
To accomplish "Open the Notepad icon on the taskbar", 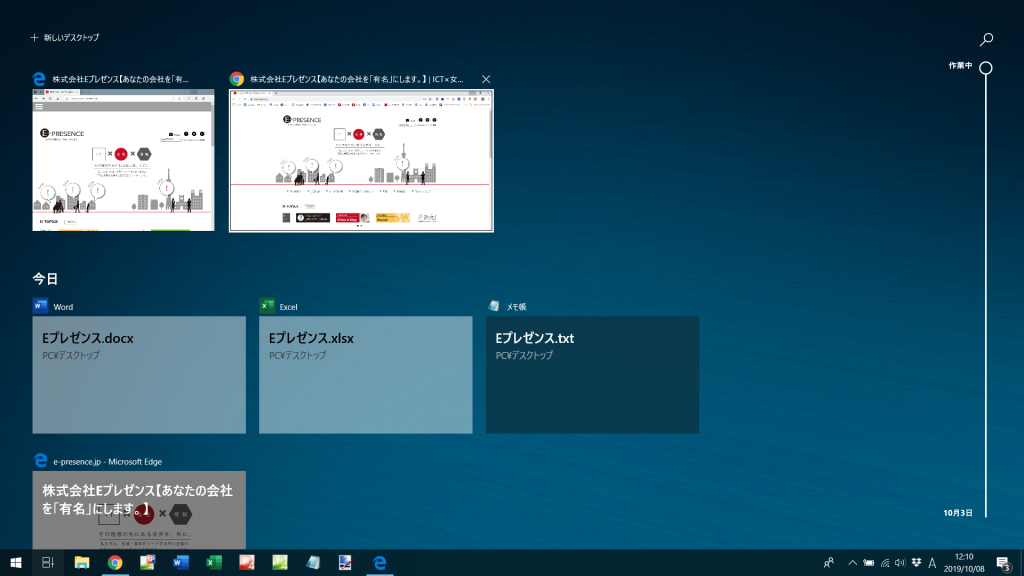I will point(313,562).
